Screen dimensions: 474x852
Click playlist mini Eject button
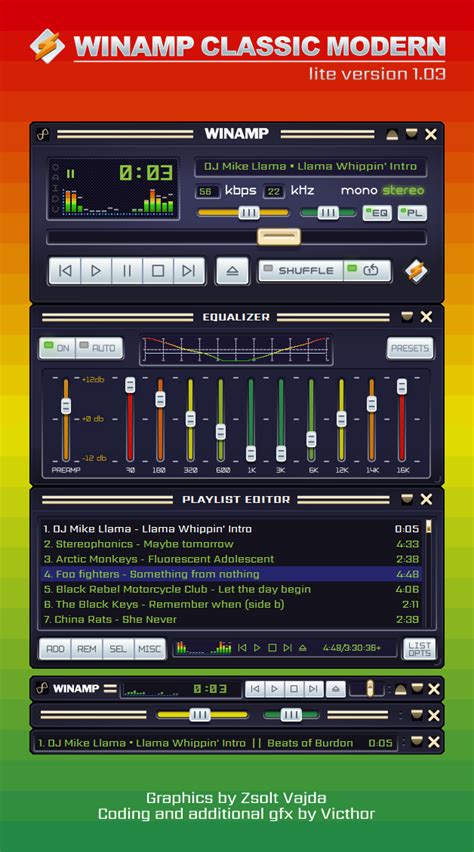click(x=303, y=648)
